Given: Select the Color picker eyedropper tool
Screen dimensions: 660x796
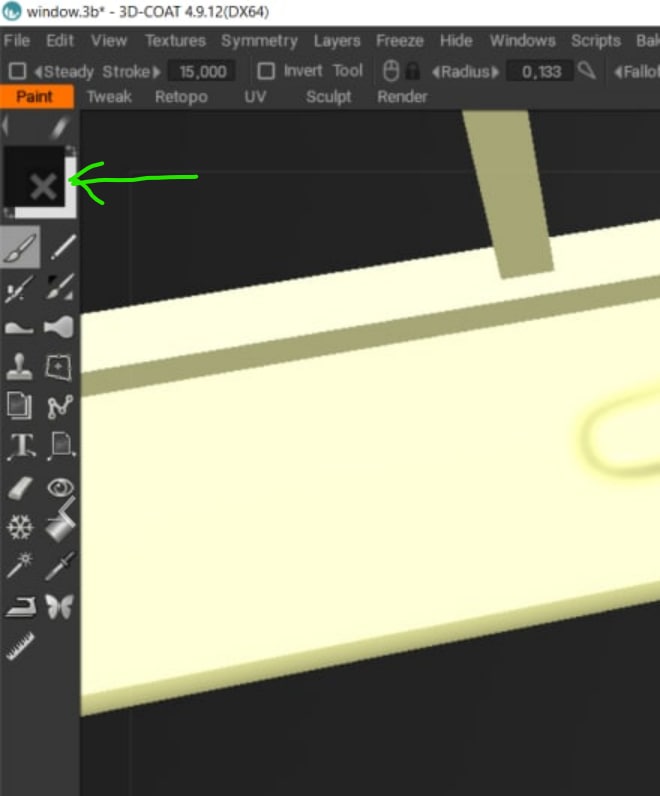Looking at the screenshot, I should (60, 566).
